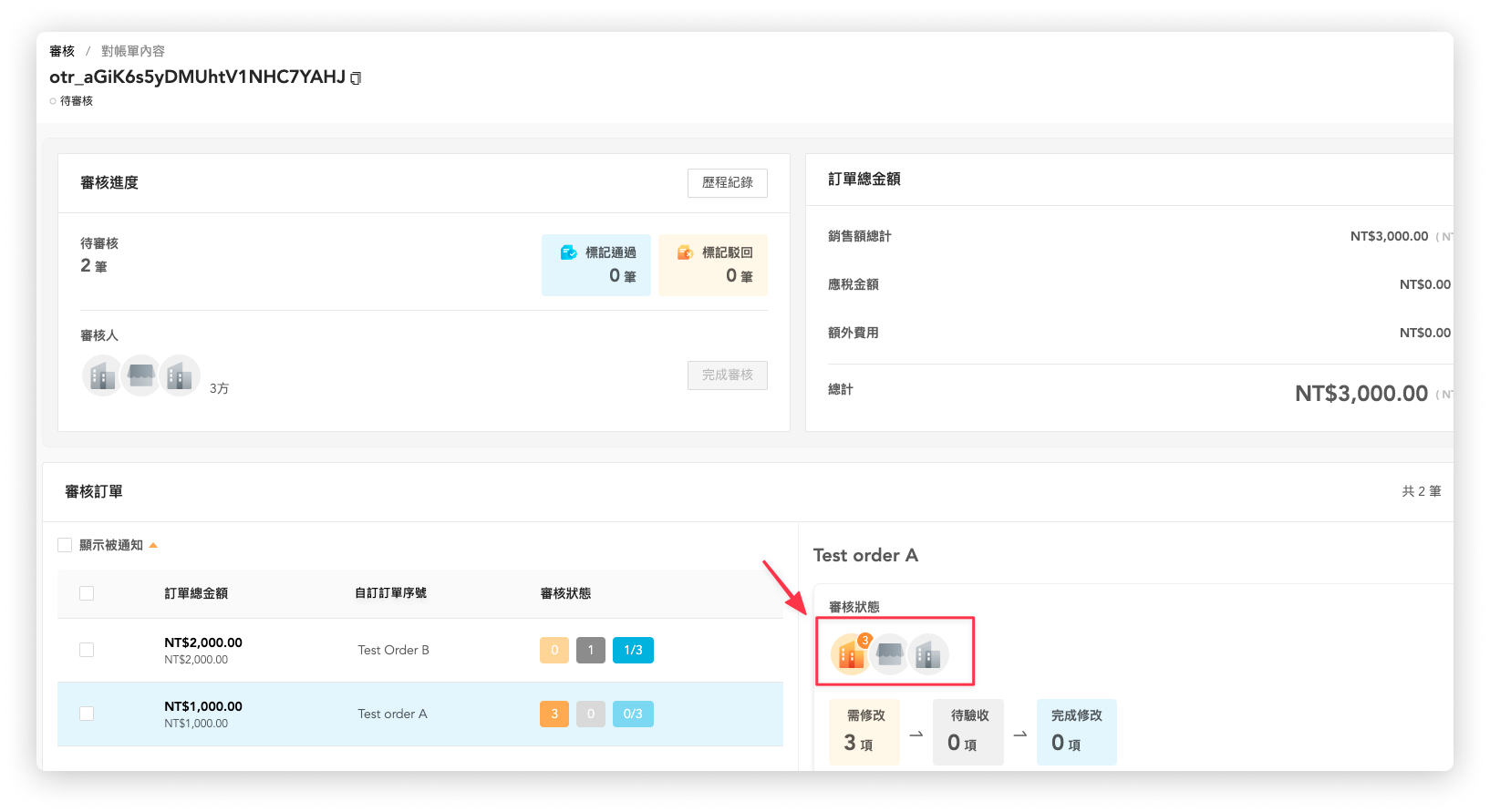Check the Test Order B row checkbox
The image size is (1490, 812).
click(87, 650)
